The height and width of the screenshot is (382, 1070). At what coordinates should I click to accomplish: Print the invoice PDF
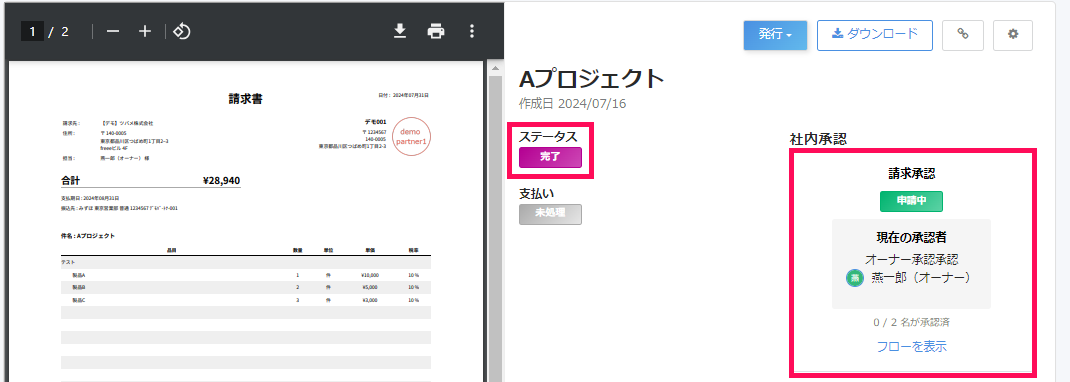coord(436,31)
